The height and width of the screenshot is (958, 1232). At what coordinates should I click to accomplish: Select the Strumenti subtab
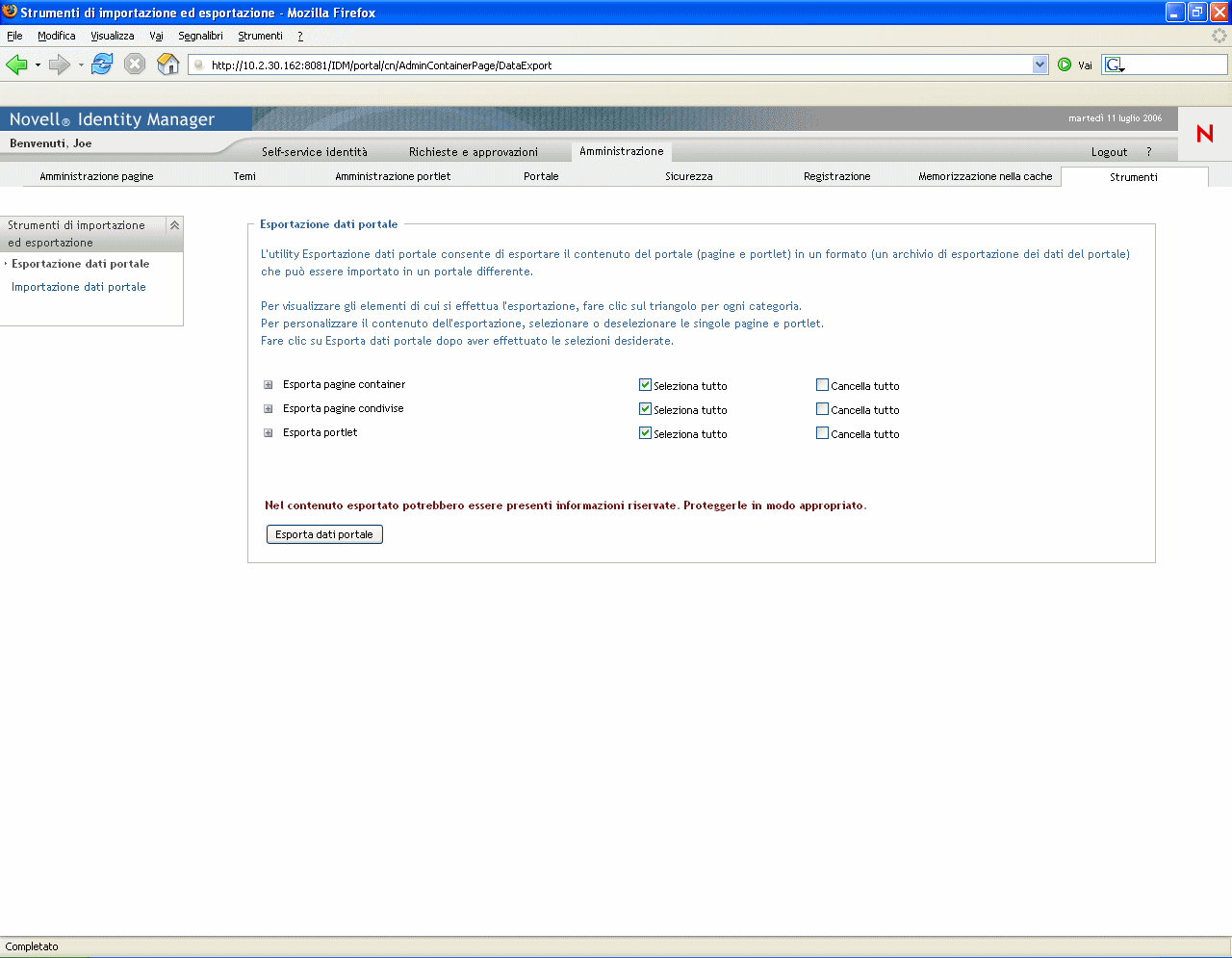point(1134,177)
